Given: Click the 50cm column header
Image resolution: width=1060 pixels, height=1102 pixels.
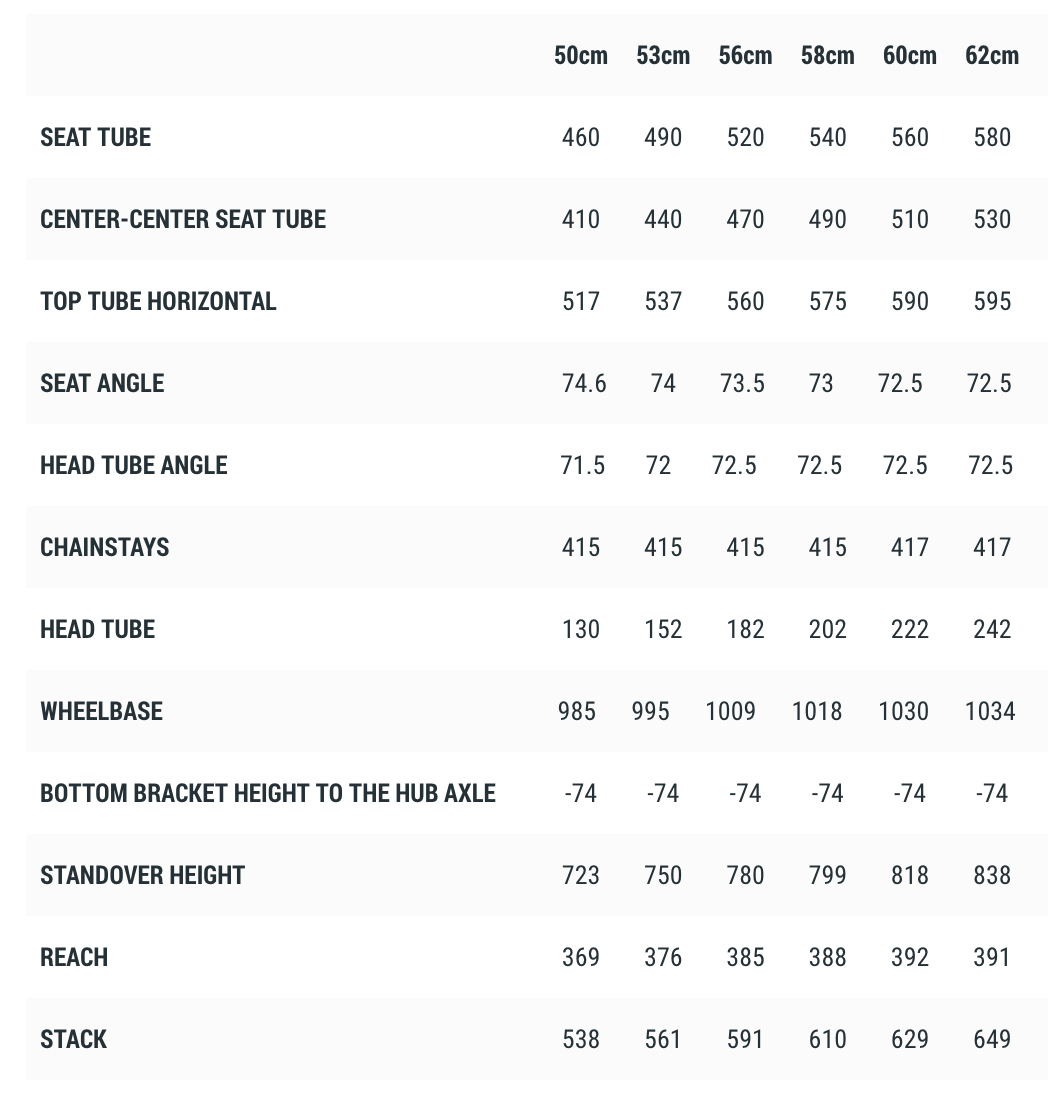Looking at the screenshot, I should 581,55.
